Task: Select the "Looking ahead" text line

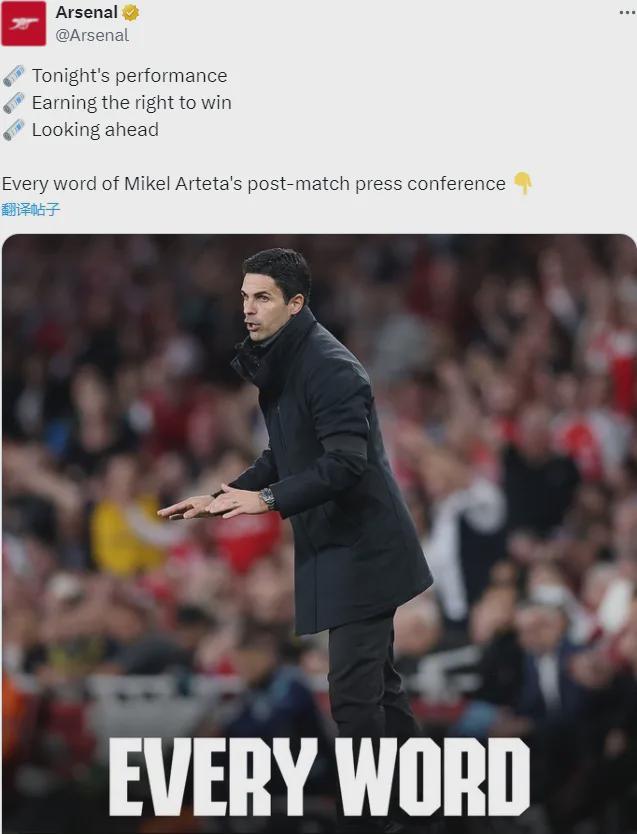Action: pos(95,130)
